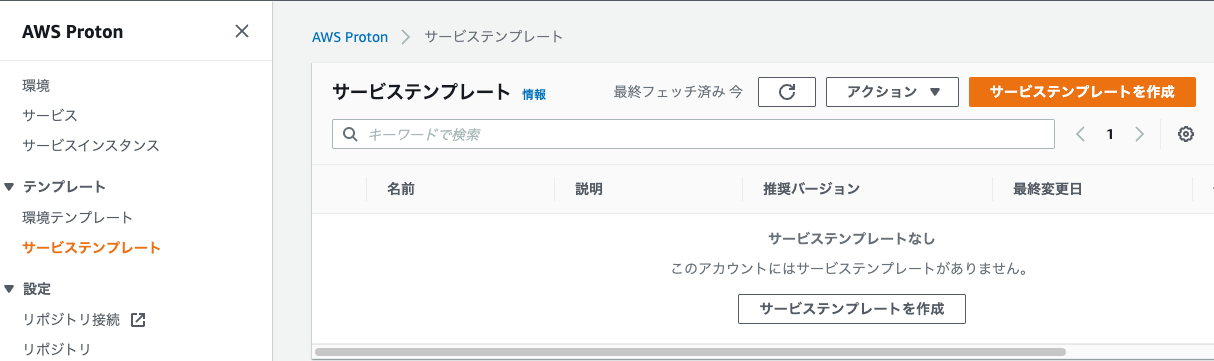This screenshot has width=1214, height=361.
Task: Open the アクション dropdown
Action: (x=892, y=91)
